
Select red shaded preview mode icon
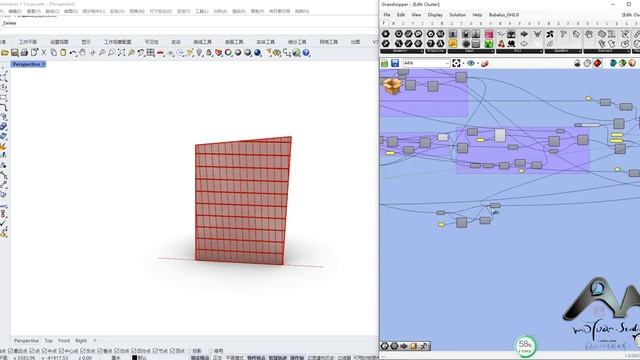pos(598,63)
